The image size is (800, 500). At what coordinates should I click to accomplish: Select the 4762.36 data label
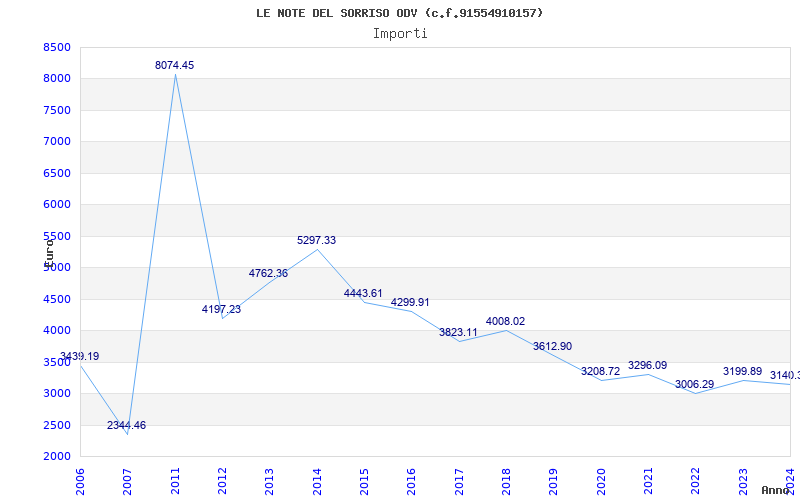click(268, 273)
